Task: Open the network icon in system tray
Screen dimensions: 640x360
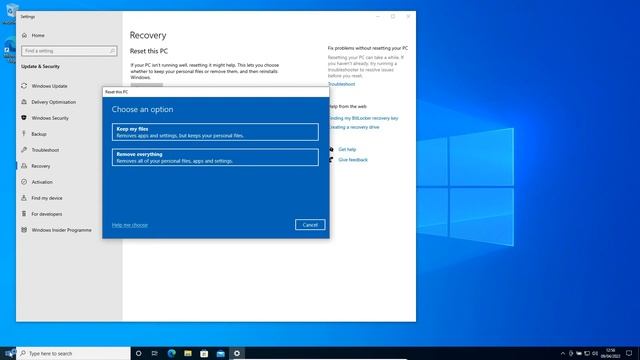Action: tap(587, 353)
